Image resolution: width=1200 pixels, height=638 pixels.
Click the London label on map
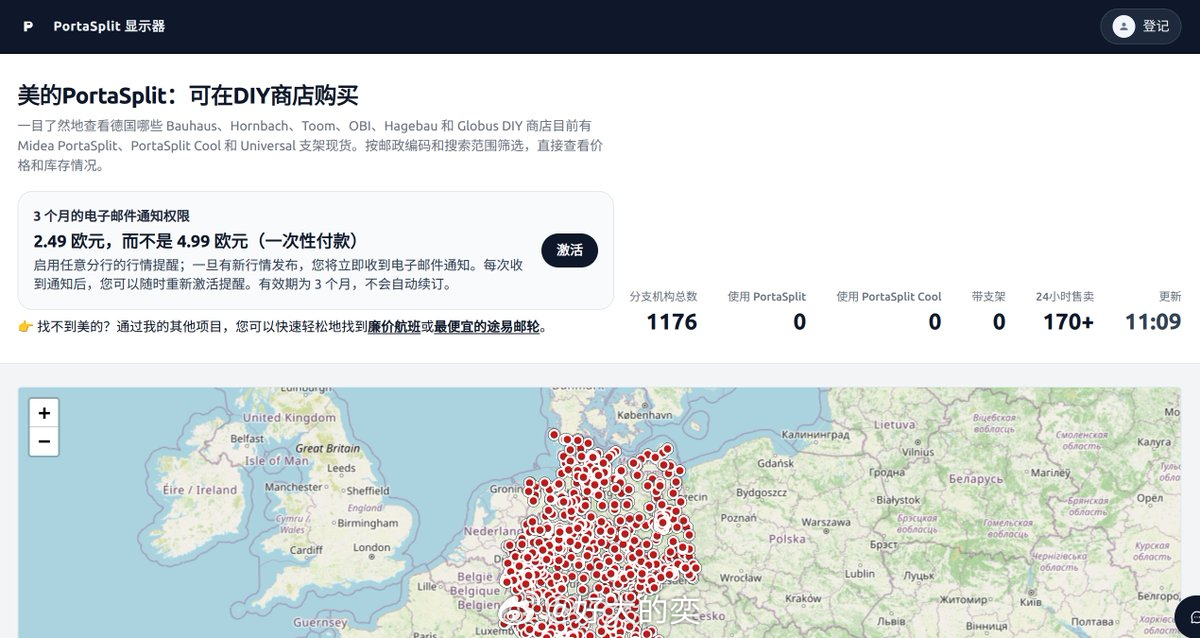click(x=371, y=547)
